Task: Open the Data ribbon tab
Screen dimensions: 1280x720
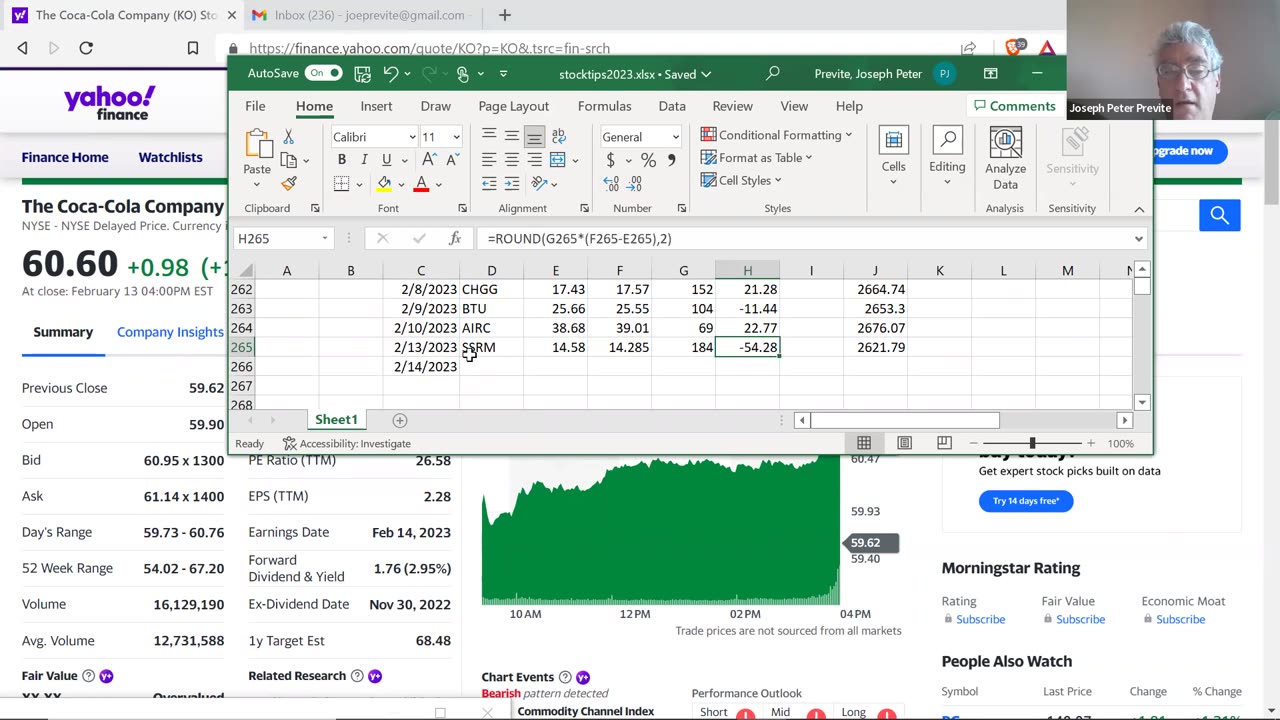Action: (x=672, y=106)
